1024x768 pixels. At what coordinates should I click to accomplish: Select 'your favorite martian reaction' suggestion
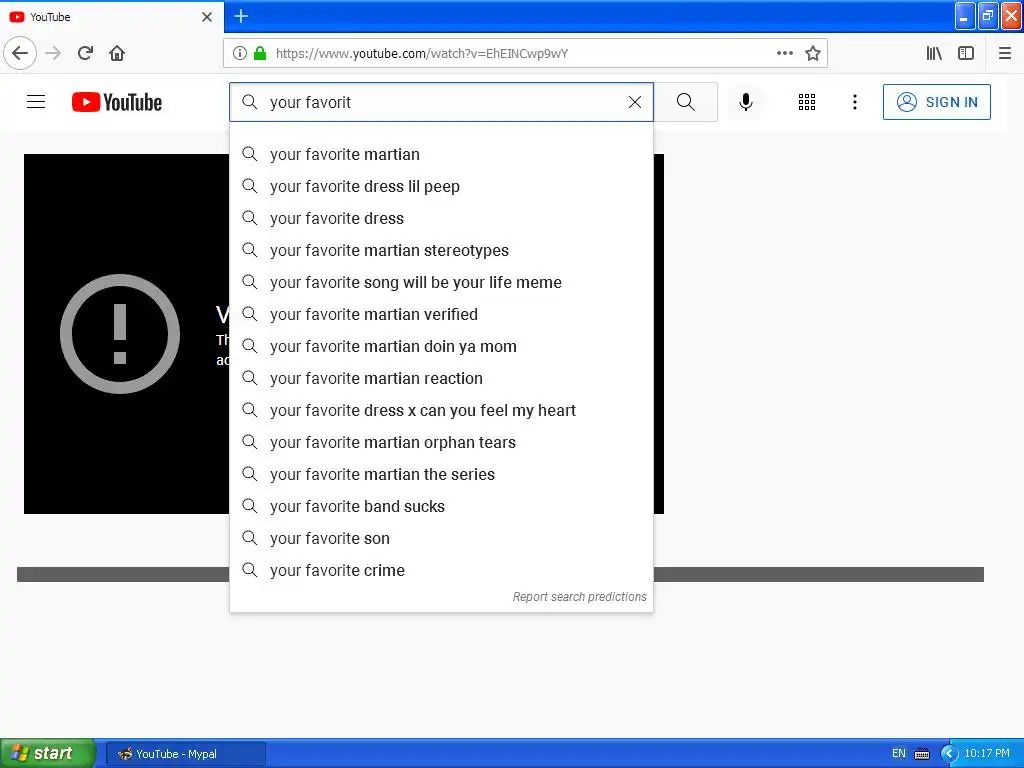441,378
